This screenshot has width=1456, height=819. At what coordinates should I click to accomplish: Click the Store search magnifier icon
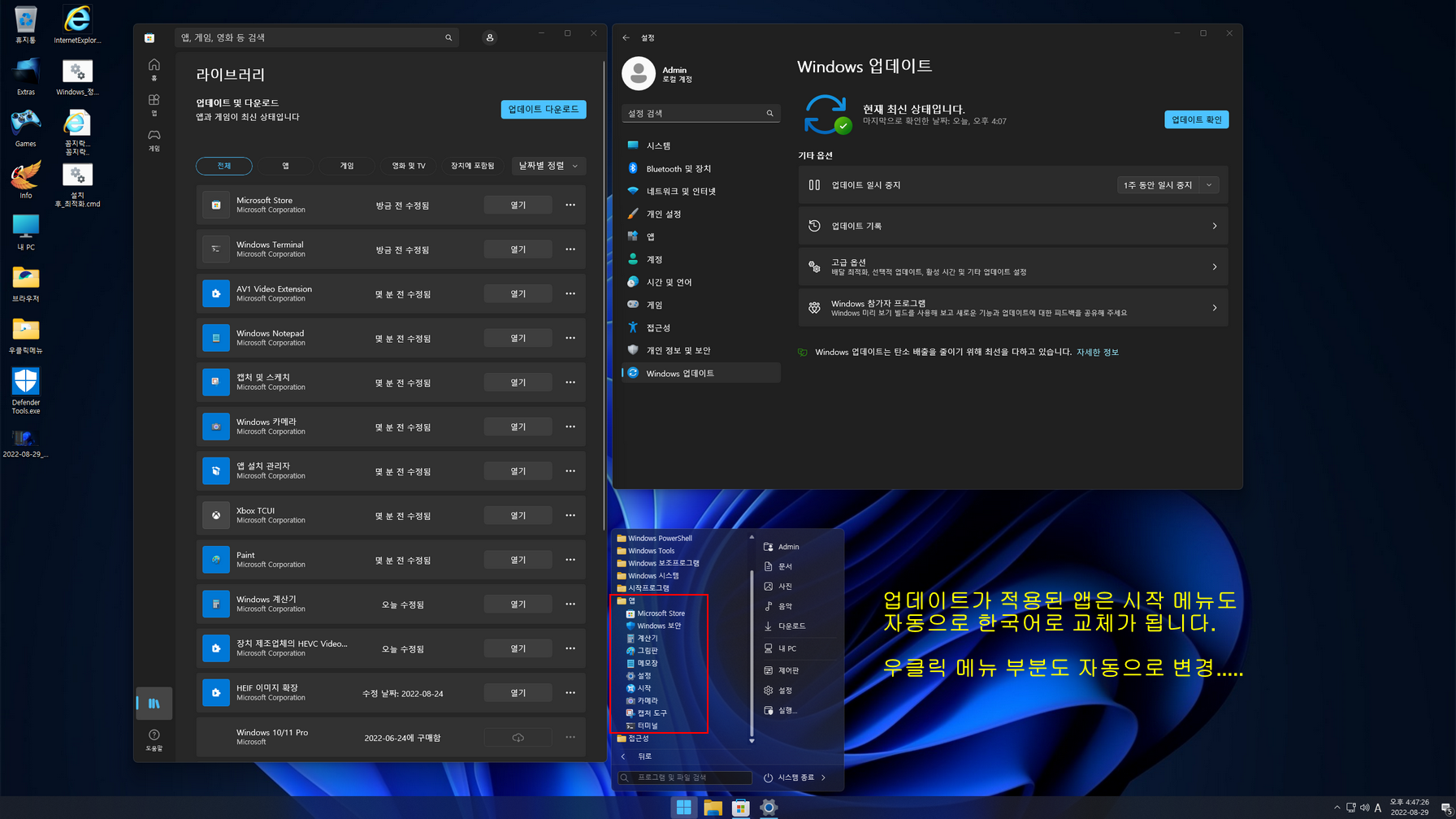click(448, 37)
